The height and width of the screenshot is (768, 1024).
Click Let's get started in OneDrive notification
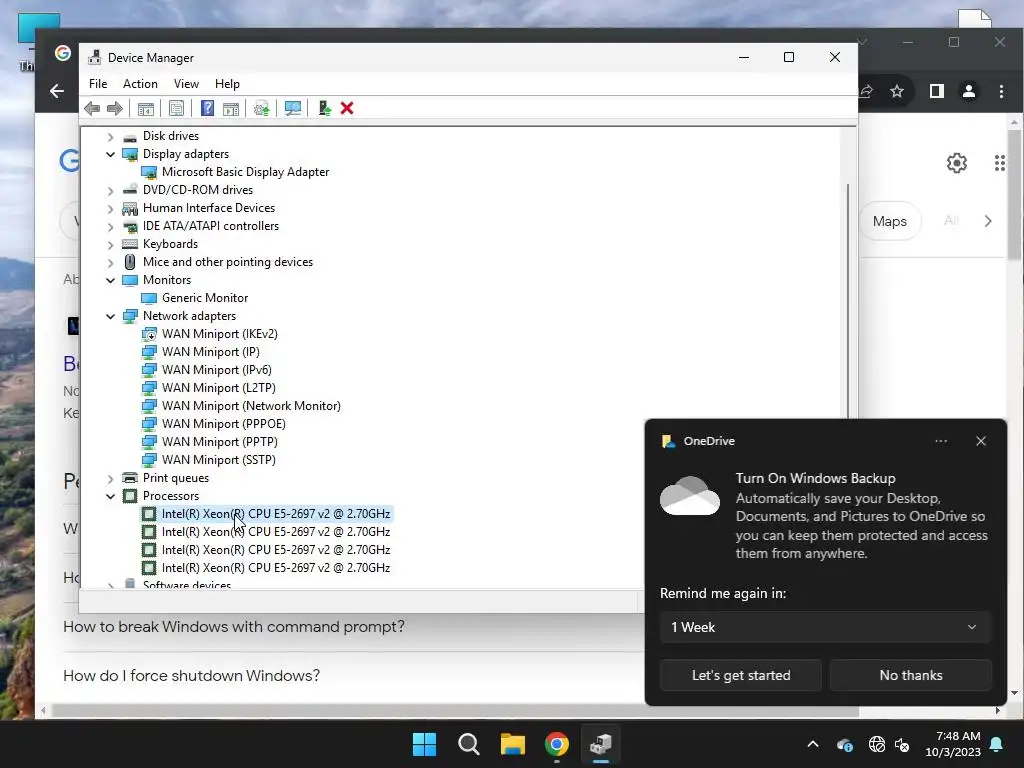(741, 675)
